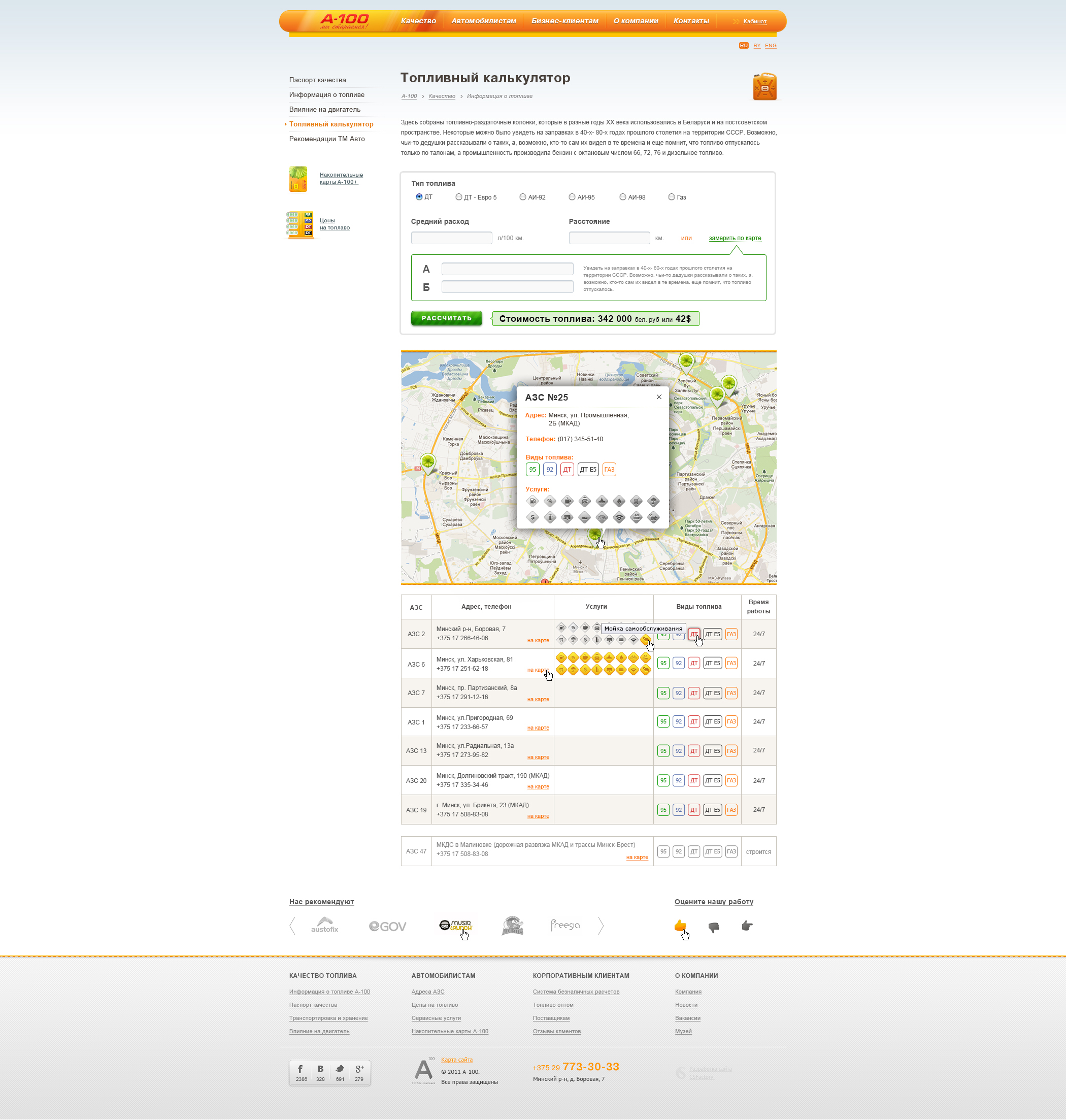Click the umbrella icon in АЗС №25 popup
The image size is (1066, 1120).
[x=653, y=501]
